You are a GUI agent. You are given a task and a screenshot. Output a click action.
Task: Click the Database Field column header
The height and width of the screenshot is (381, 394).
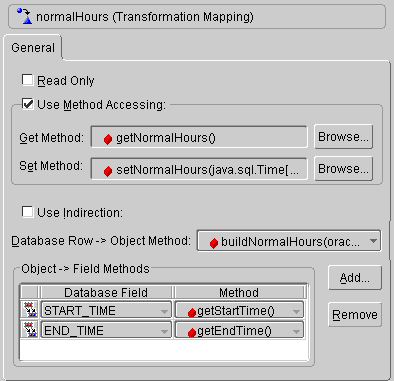coord(106,292)
